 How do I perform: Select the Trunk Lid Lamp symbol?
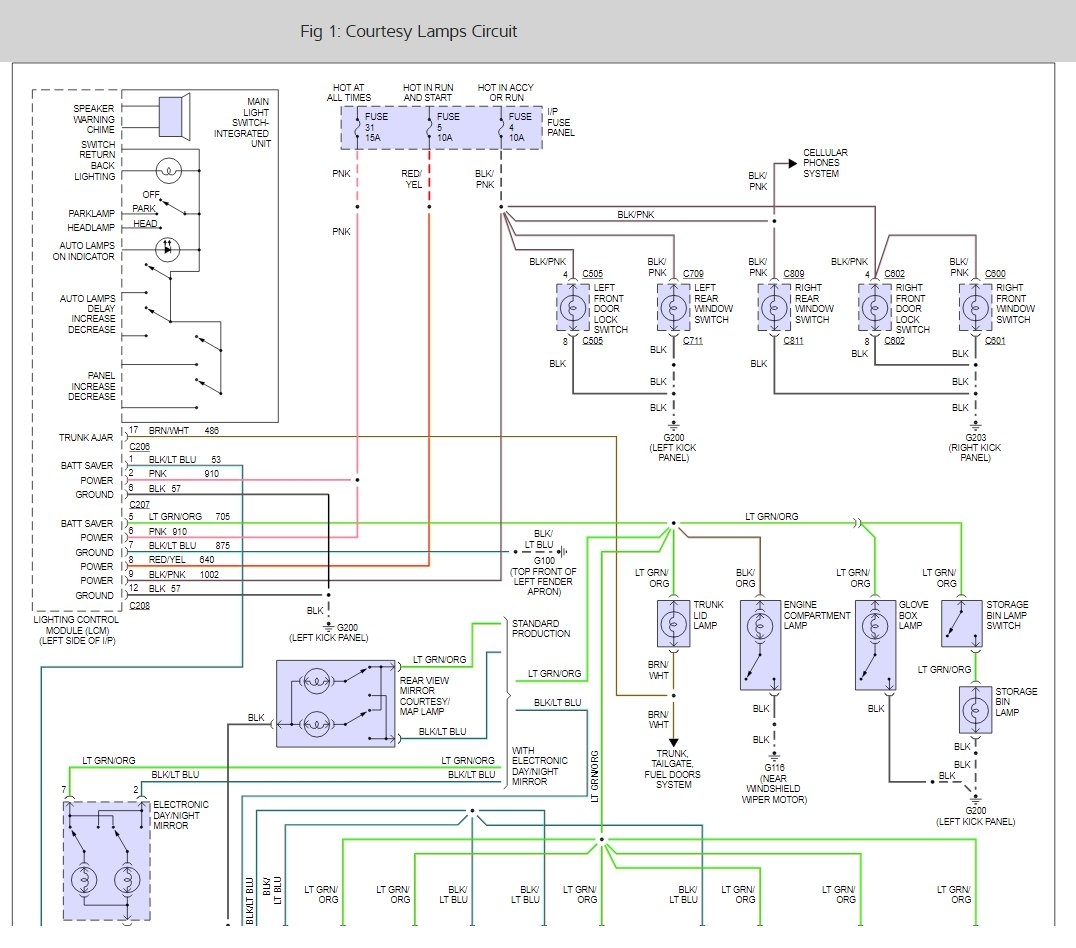pyautogui.click(x=672, y=623)
